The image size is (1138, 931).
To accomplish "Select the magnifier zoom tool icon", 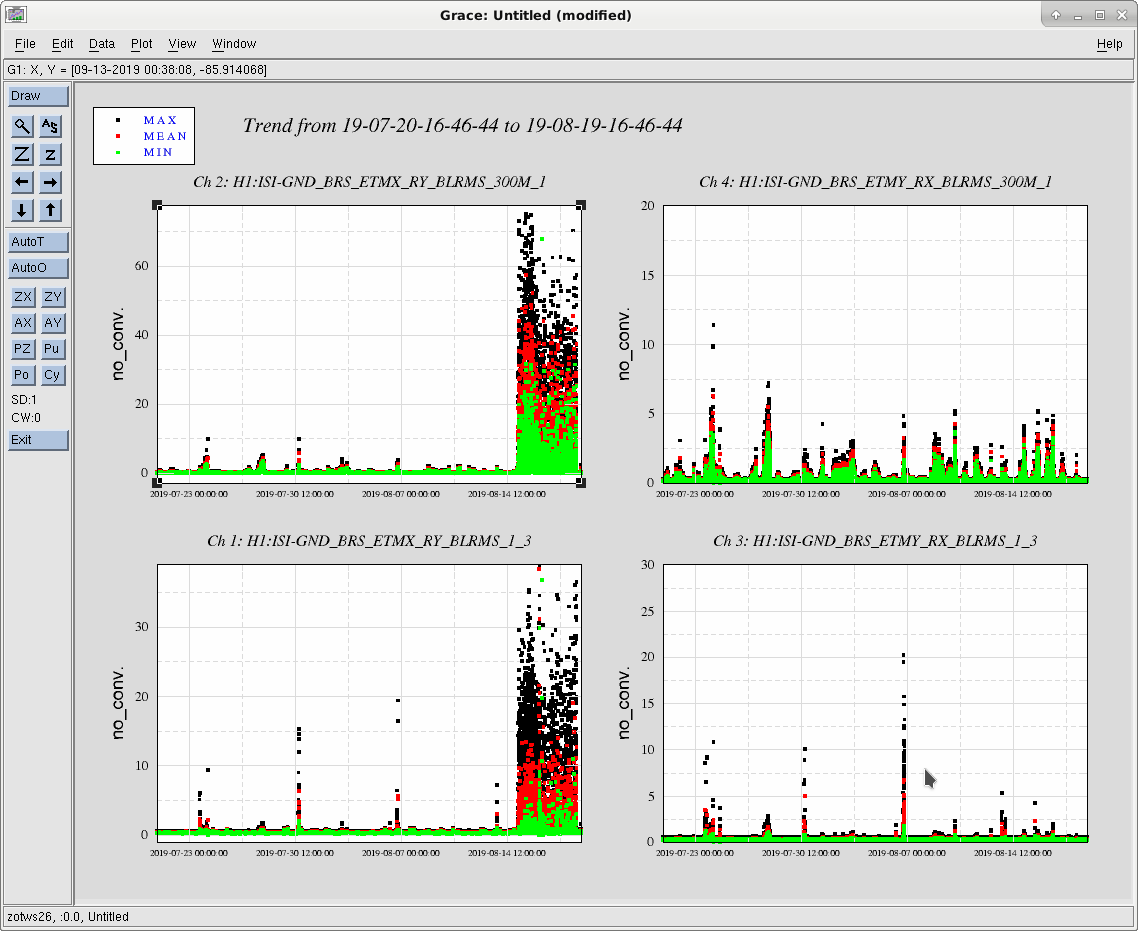I will pos(22,126).
